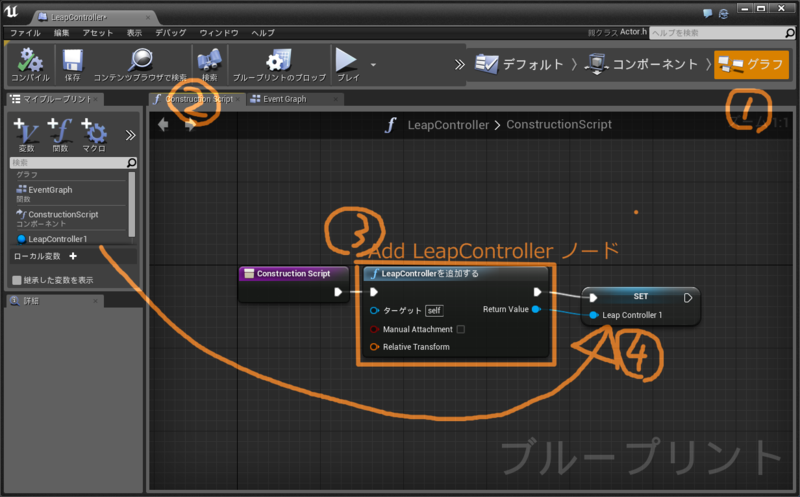Open ウィンドウ menu
The width and height of the screenshot is (800, 497).
[218, 33]
